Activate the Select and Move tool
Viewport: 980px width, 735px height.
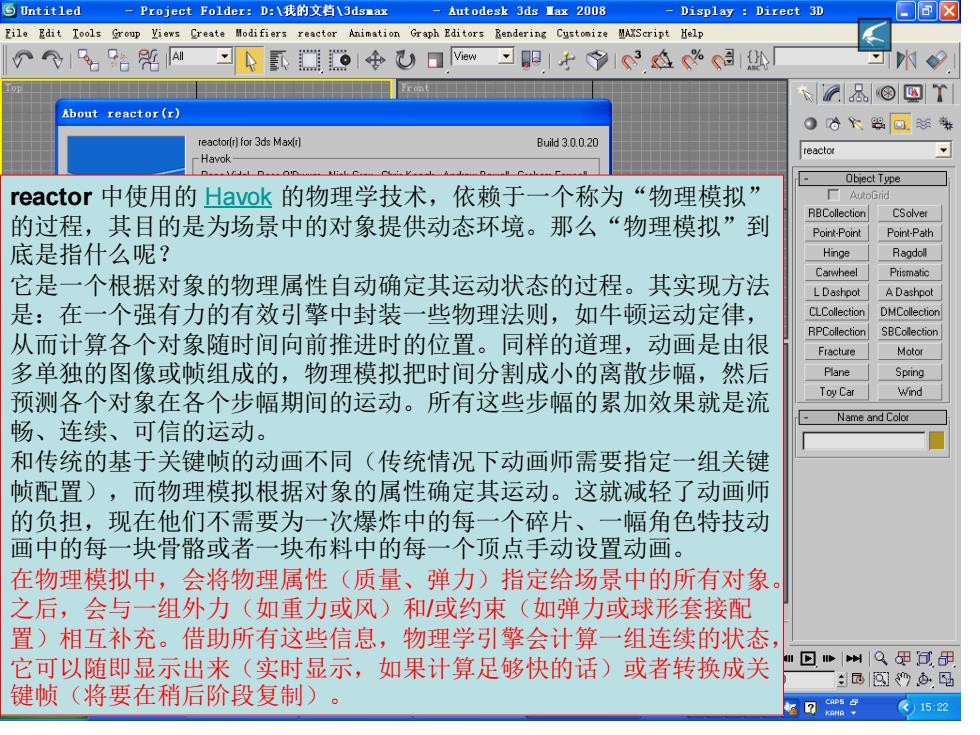coord(375,61)
